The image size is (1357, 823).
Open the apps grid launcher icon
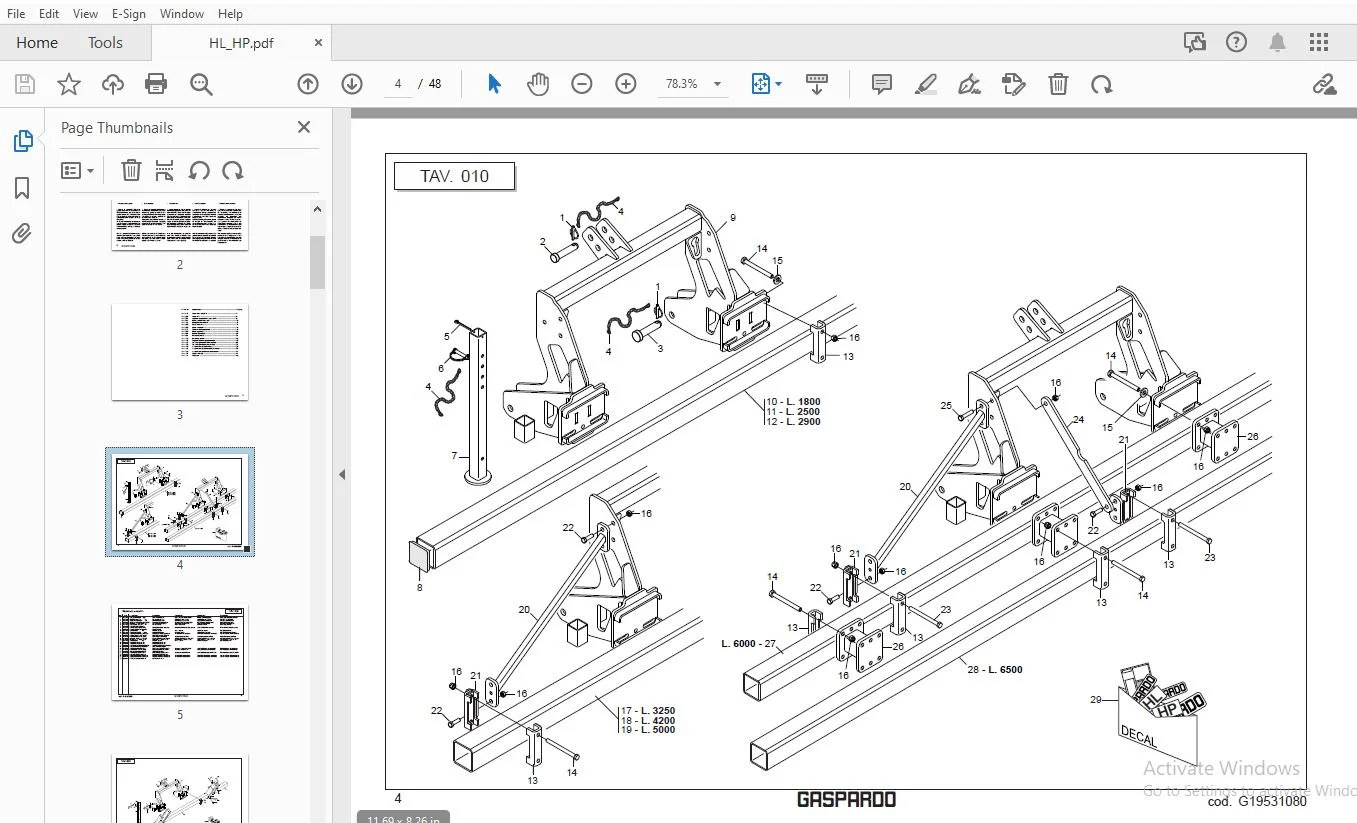click(x=1319, y=42)
